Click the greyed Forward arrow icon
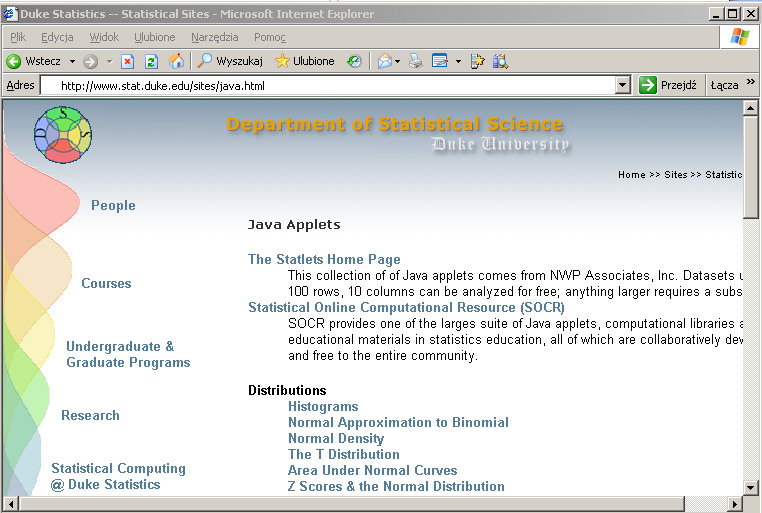Image resolution: width=762 pixels, height=513 pixels. pyautogui.click(x=90, y=61)
